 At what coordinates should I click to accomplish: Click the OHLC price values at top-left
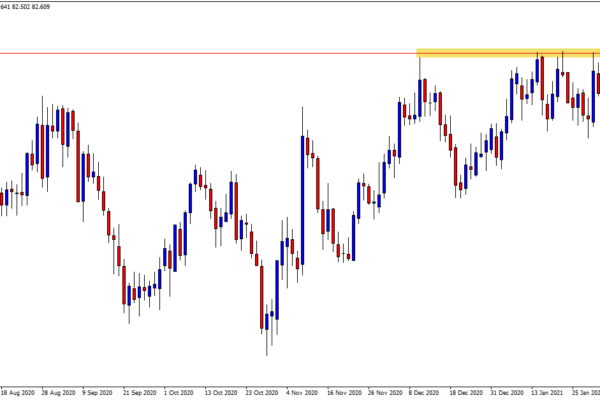coord(31,6)
